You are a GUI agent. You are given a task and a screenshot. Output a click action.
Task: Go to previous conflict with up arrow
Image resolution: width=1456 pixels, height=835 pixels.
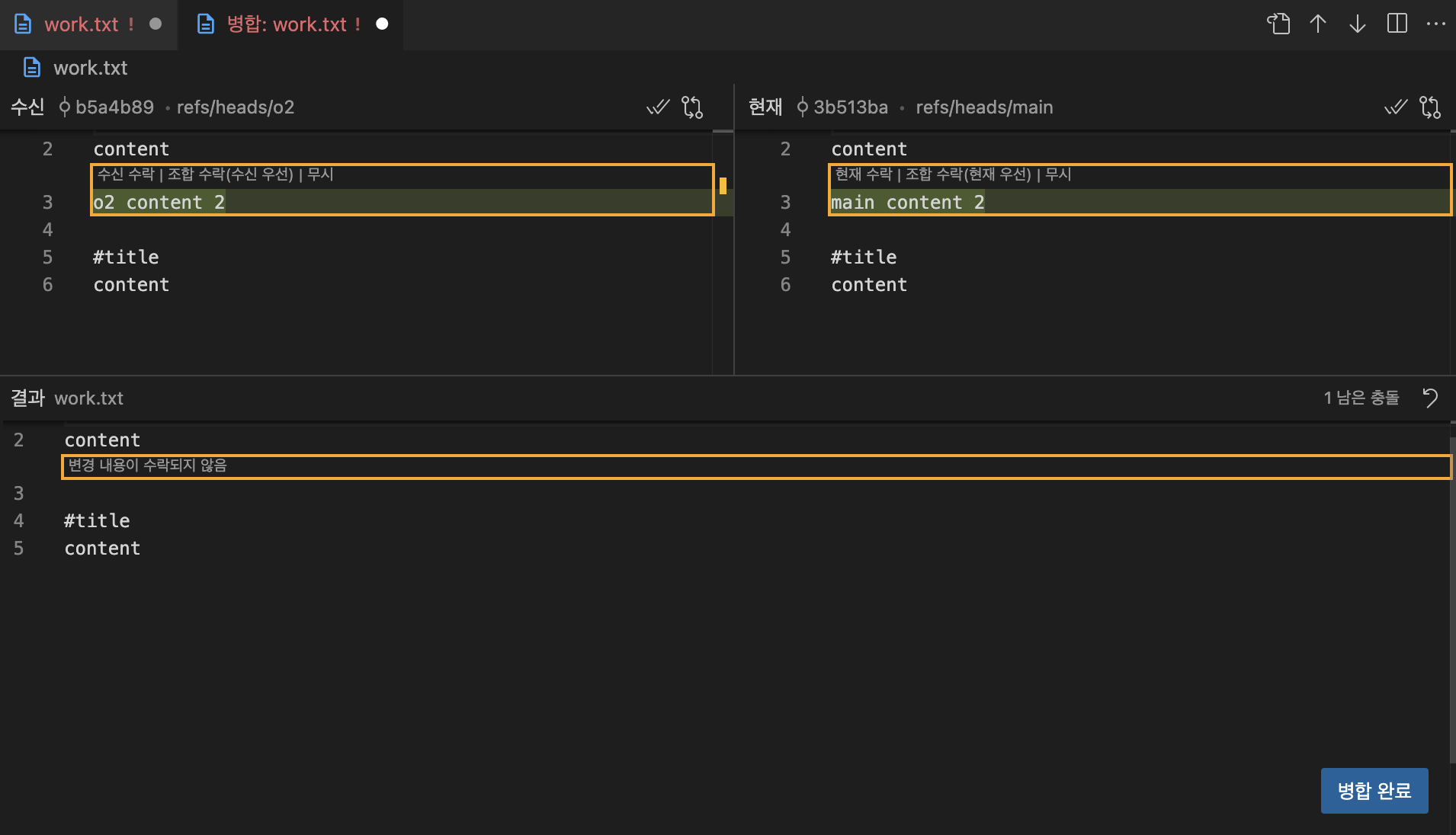[x=1318, y=24]
